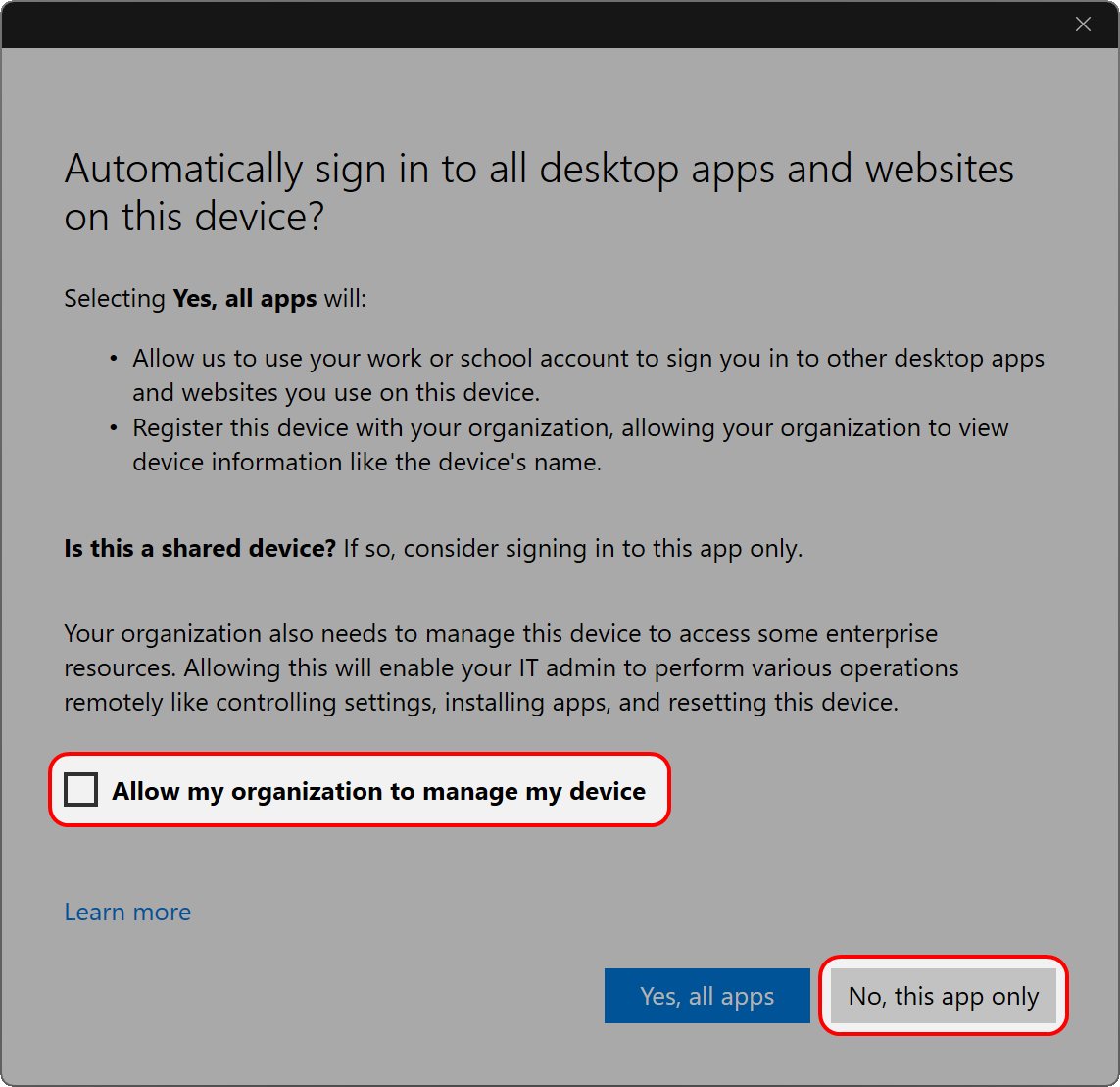
Task: Click the 'Allow my organization to manage my device' label
Action: pos(378,792)
